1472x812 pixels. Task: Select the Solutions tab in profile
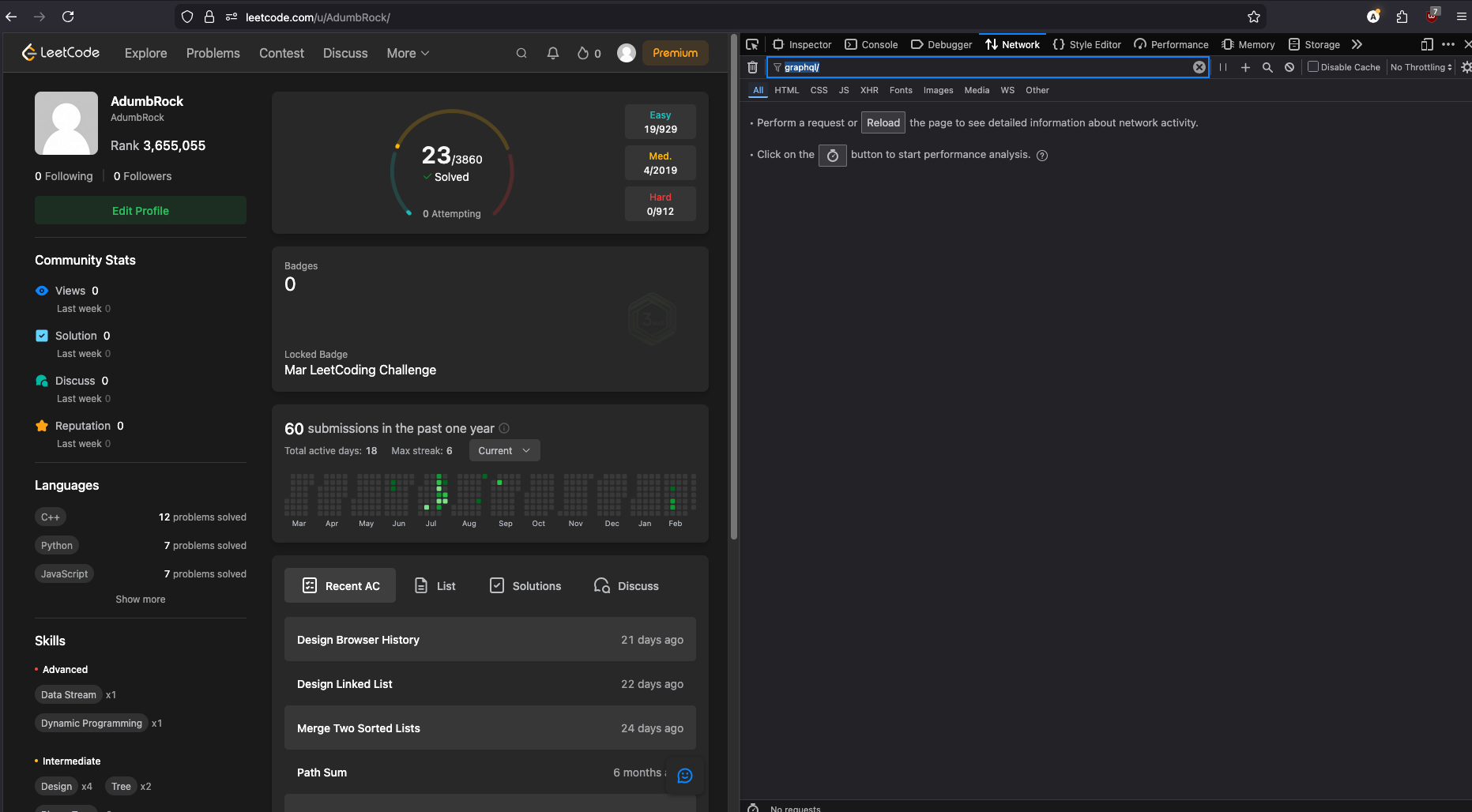[525, 585]
